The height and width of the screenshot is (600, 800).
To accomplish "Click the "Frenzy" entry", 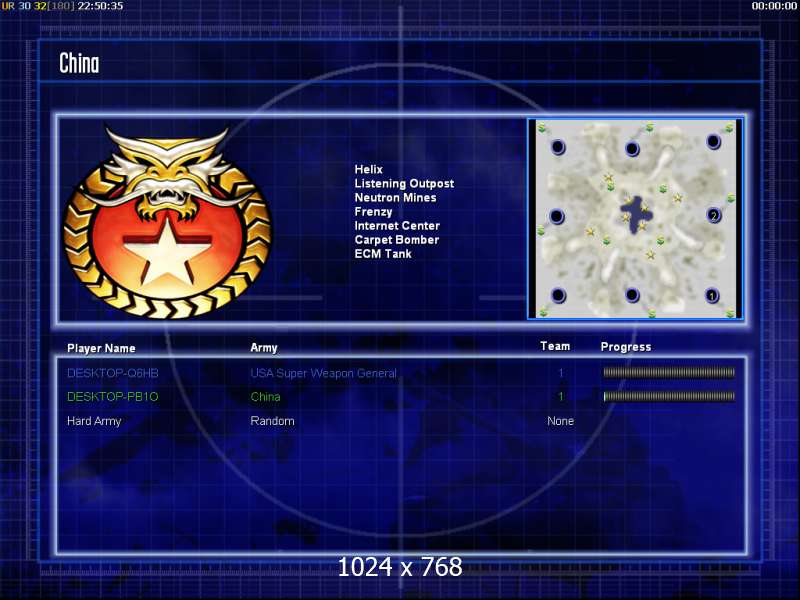I will [x=373, y=212].
